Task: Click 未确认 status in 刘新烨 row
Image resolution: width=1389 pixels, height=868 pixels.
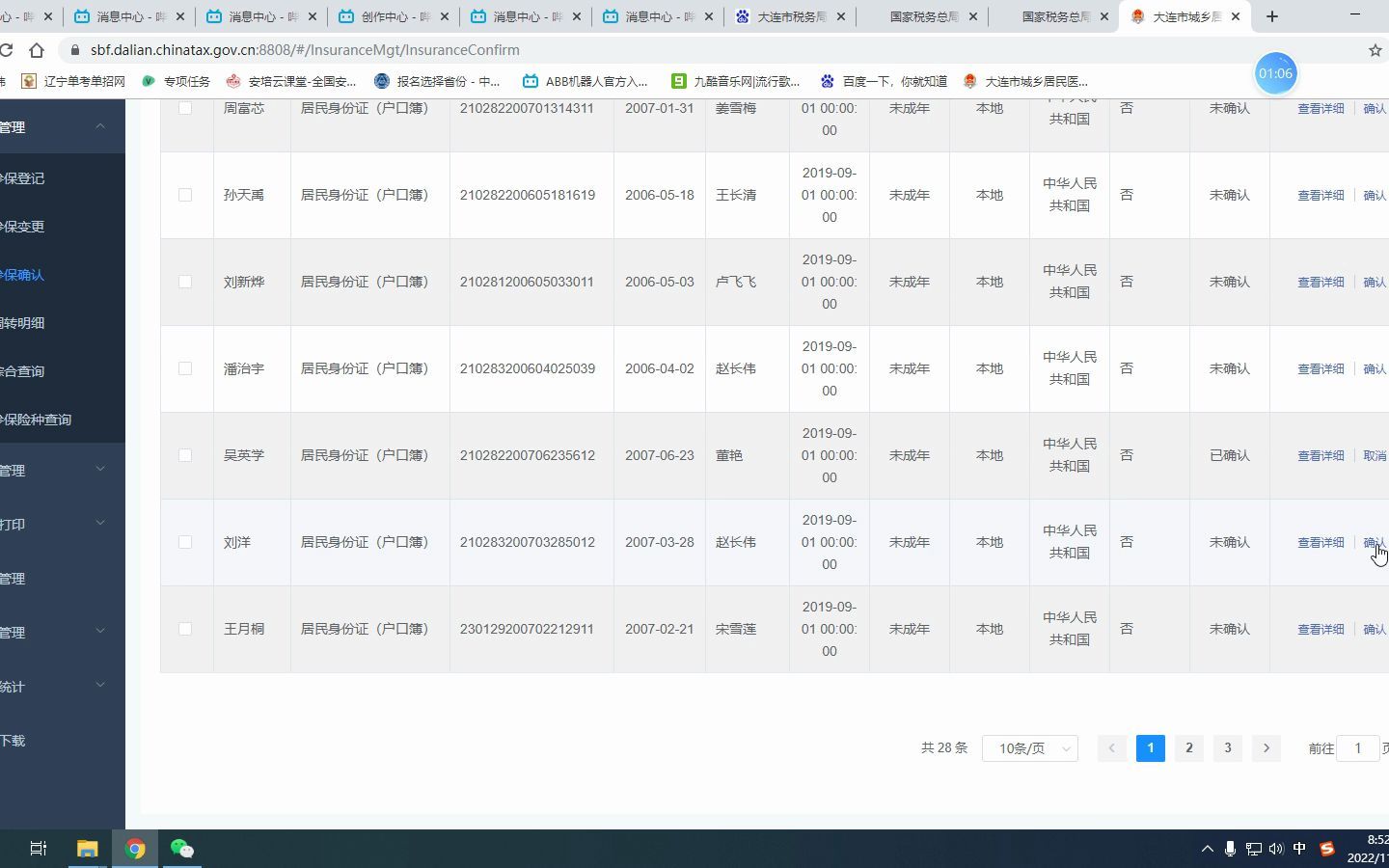Action: point(1230,282)
